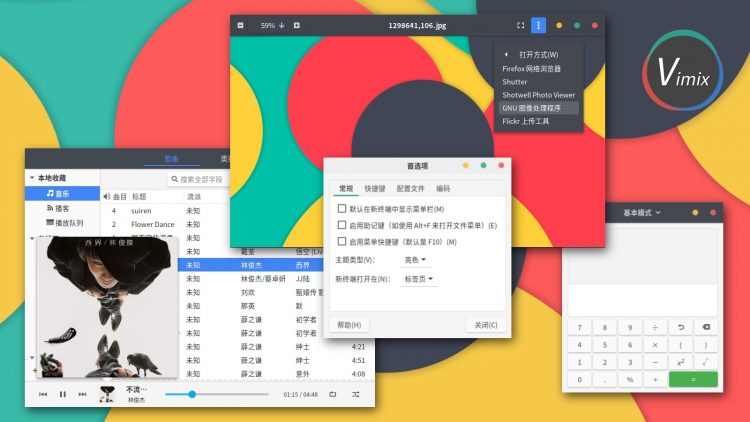
Task: Click the 标题 column header
Action: pyautogui.click(x=139, y=197)
